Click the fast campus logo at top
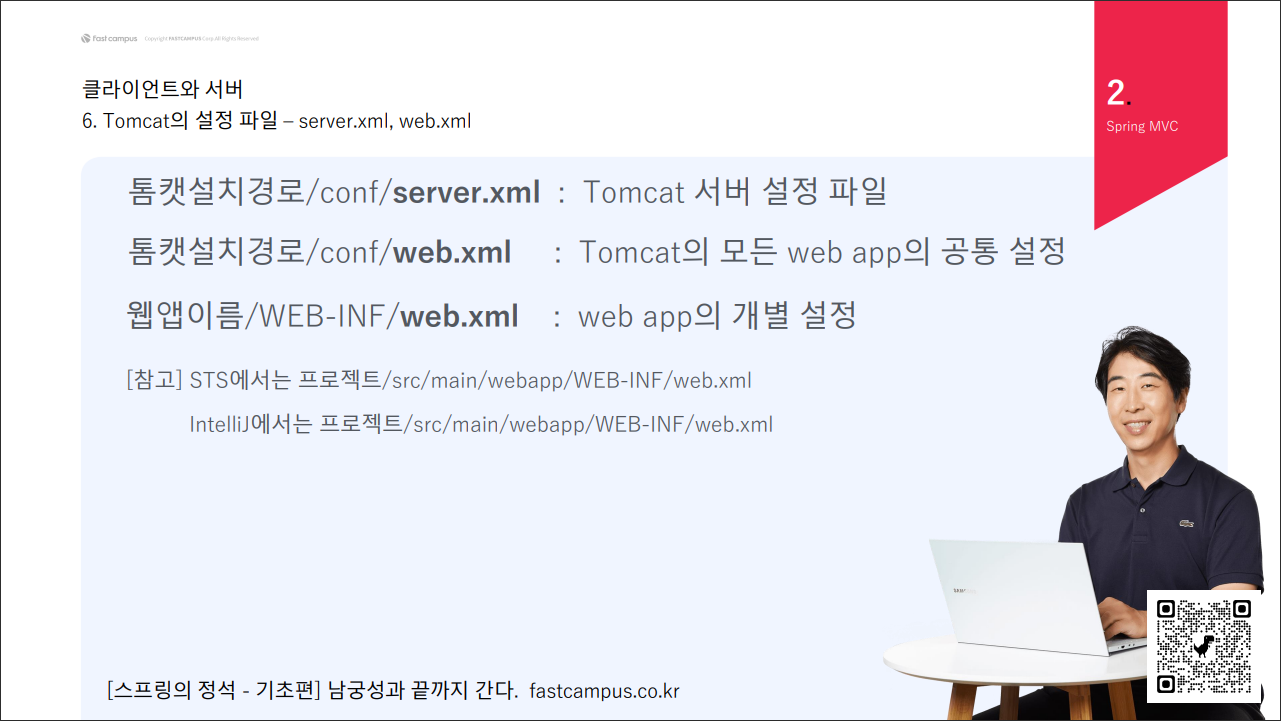This screenshot has height=721, width=1281. point(109,39)
